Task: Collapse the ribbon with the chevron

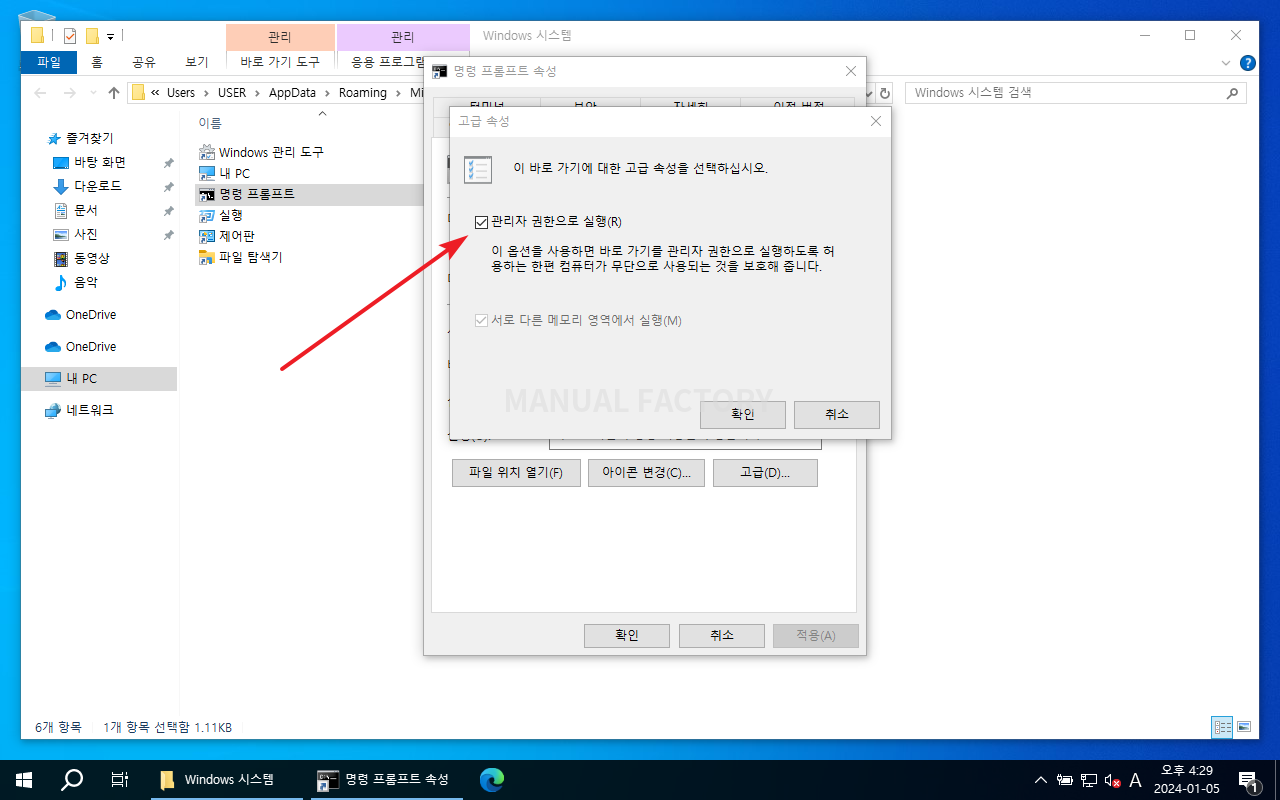Action: [x=1227, y=62]
